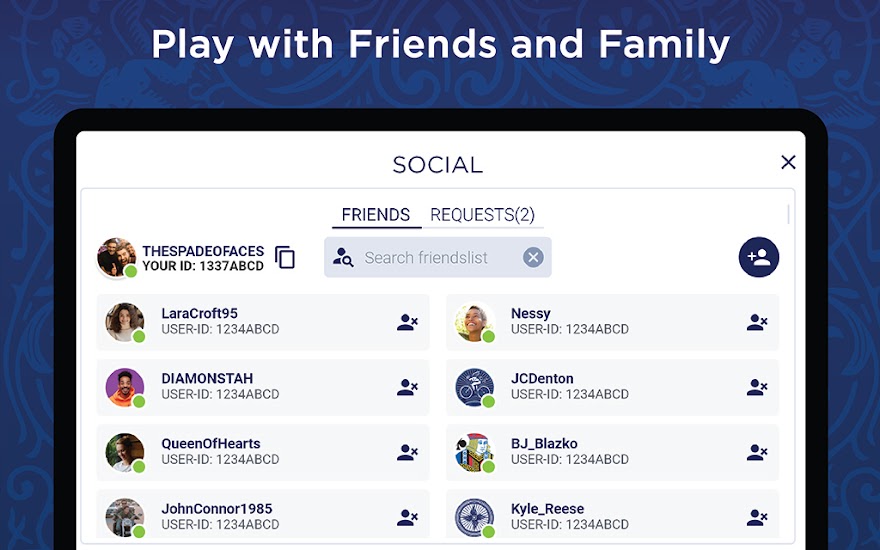Open the Nessy friend entry
This screenshot has height=550, width=880.
612,322
